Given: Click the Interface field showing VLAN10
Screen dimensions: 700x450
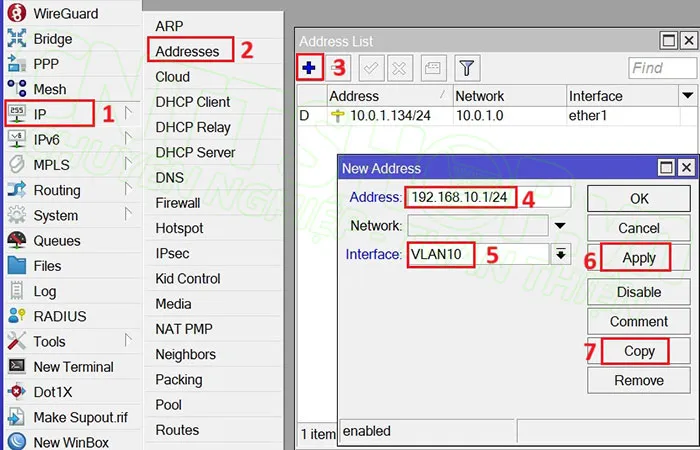Looking at the screenshot, I should (x=478, y=254).
